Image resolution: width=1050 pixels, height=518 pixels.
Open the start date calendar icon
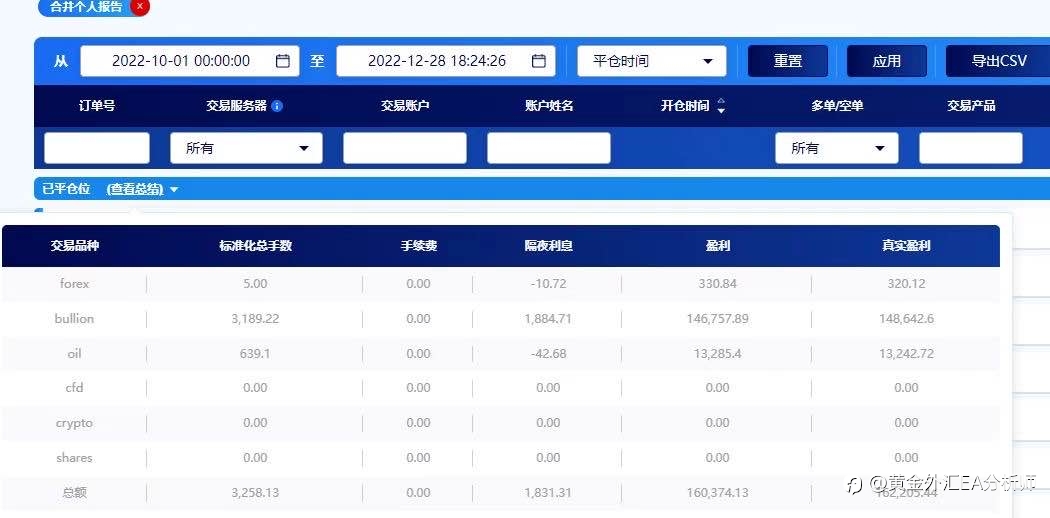283,61
